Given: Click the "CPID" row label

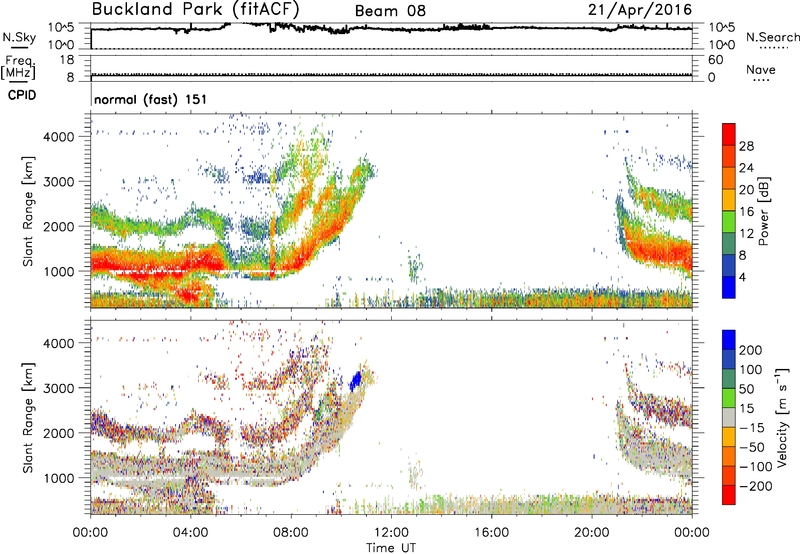Looking at the screenshot, I should [22, 95].
